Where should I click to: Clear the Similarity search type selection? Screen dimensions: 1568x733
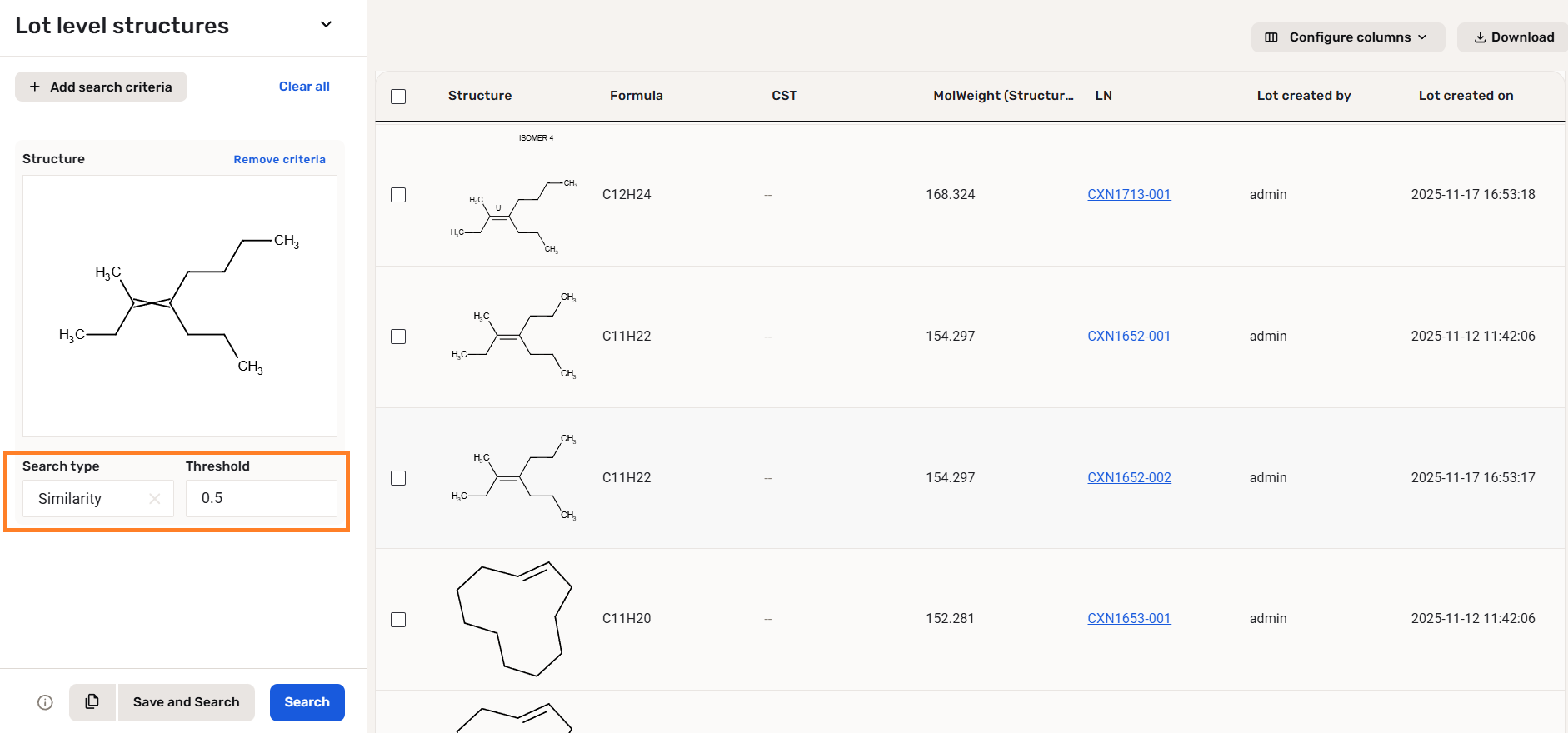tap(154, 499)
